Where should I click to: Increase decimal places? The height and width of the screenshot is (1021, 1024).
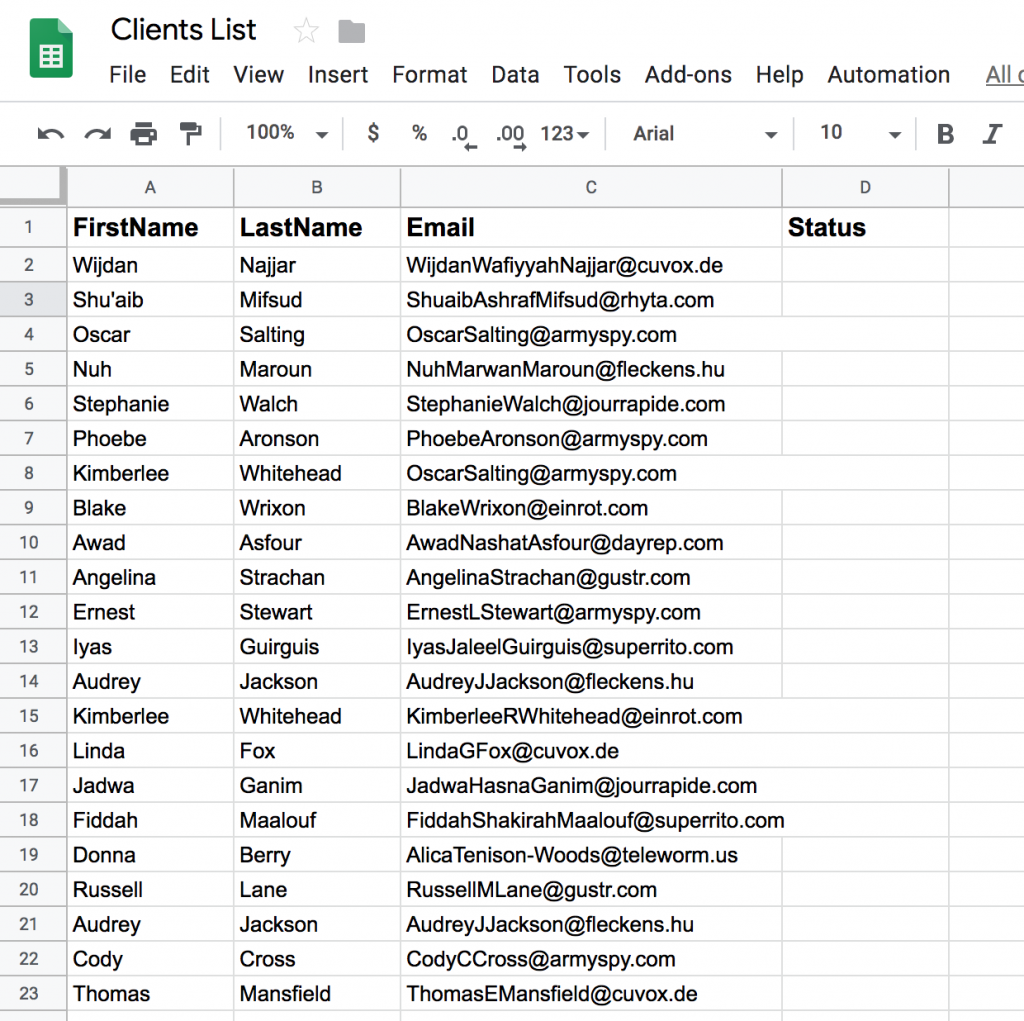[511, 137]
